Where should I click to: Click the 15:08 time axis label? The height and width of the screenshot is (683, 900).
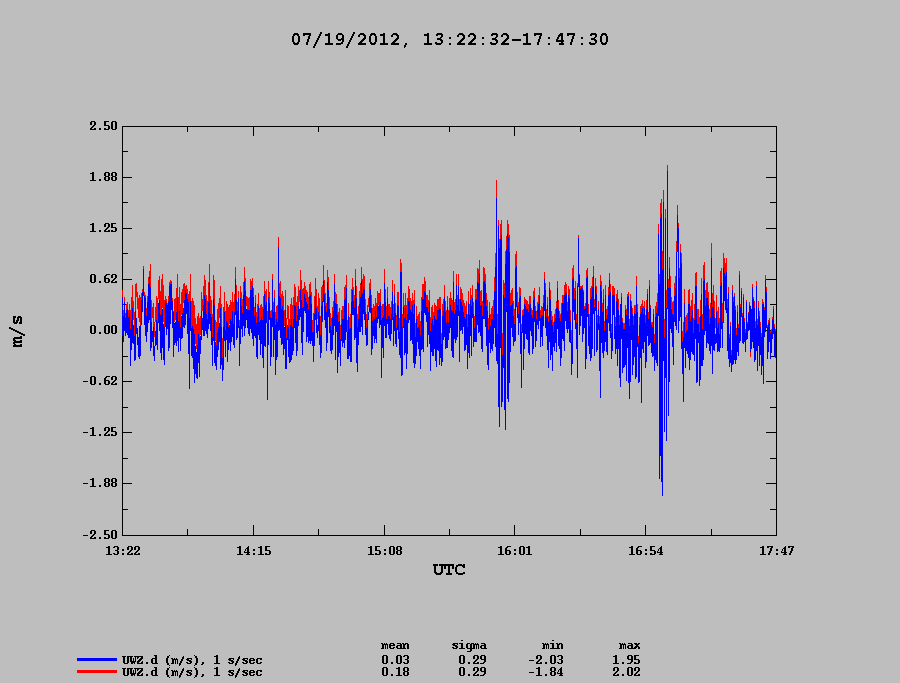click(385, 551)
